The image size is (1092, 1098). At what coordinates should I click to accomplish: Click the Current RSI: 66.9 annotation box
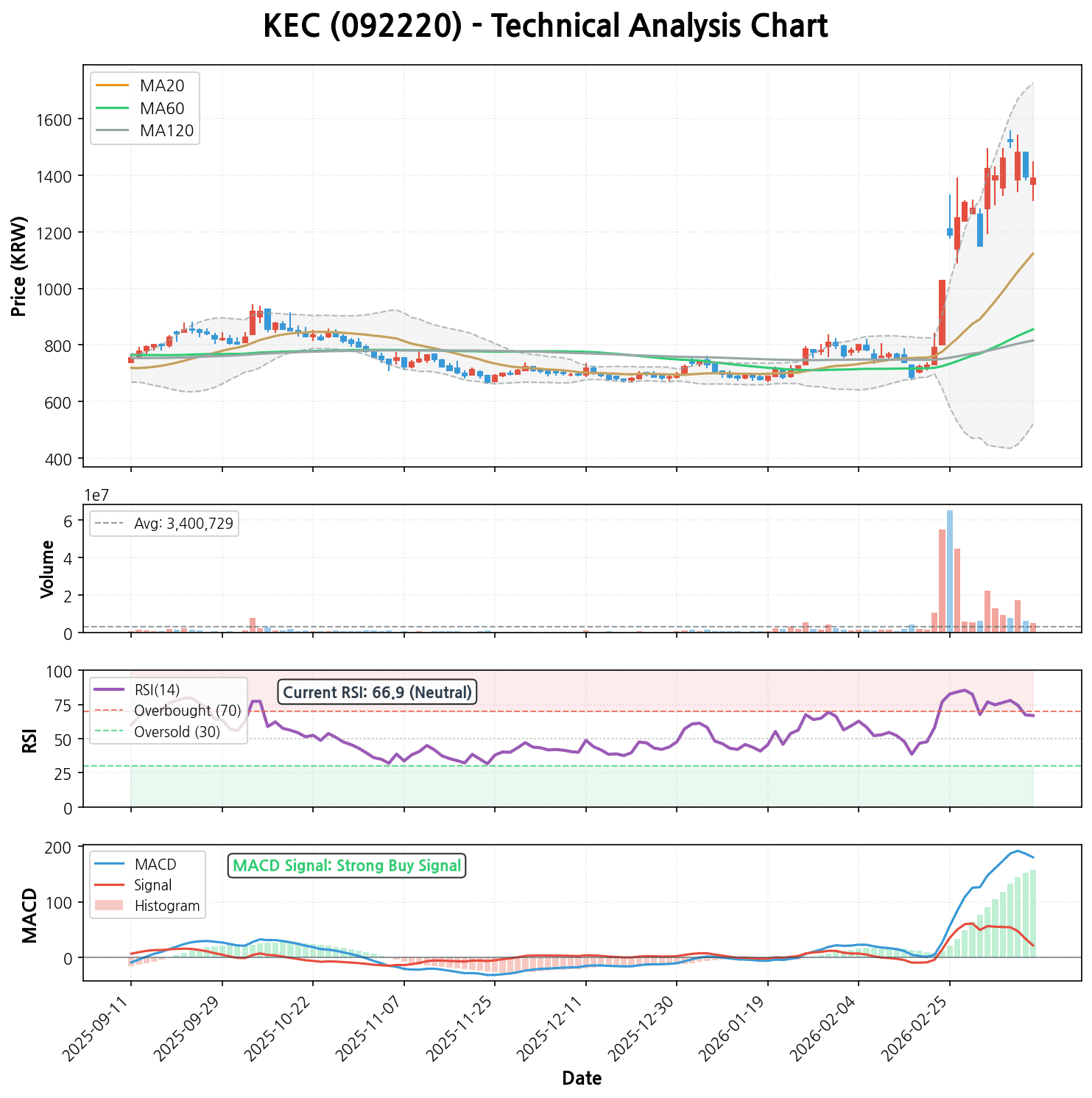[x=377, y=692]
